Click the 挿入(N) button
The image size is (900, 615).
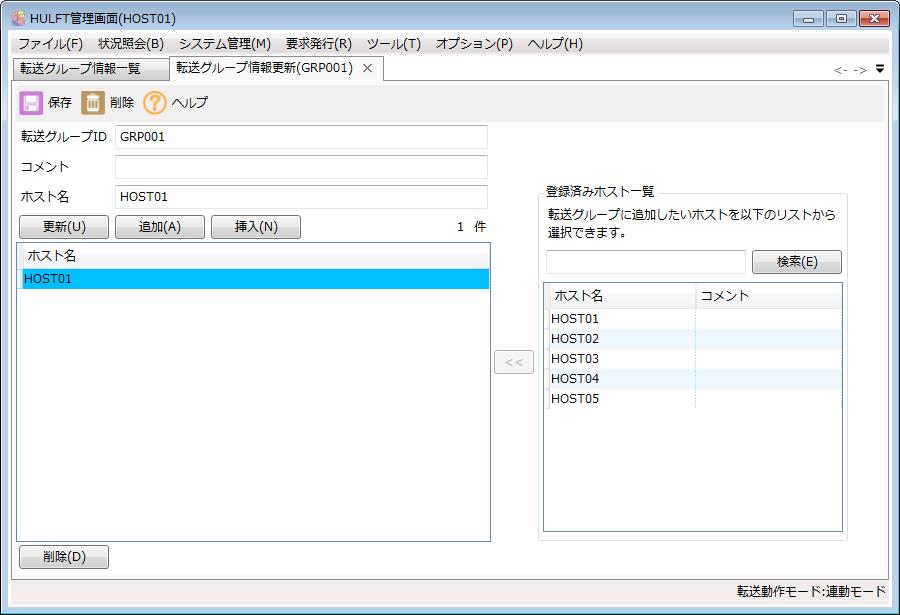click(256, 227)
